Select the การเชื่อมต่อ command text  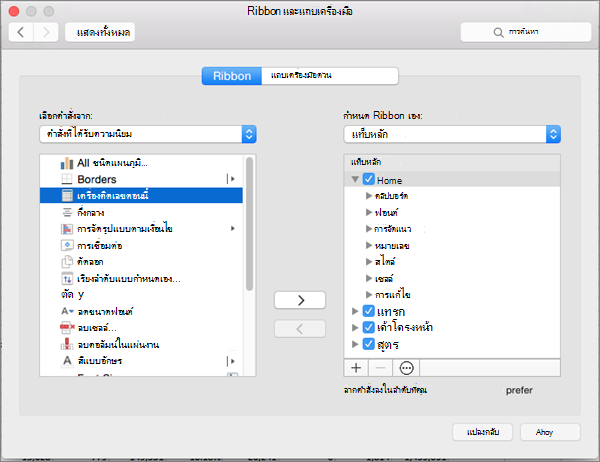(99, 245)
